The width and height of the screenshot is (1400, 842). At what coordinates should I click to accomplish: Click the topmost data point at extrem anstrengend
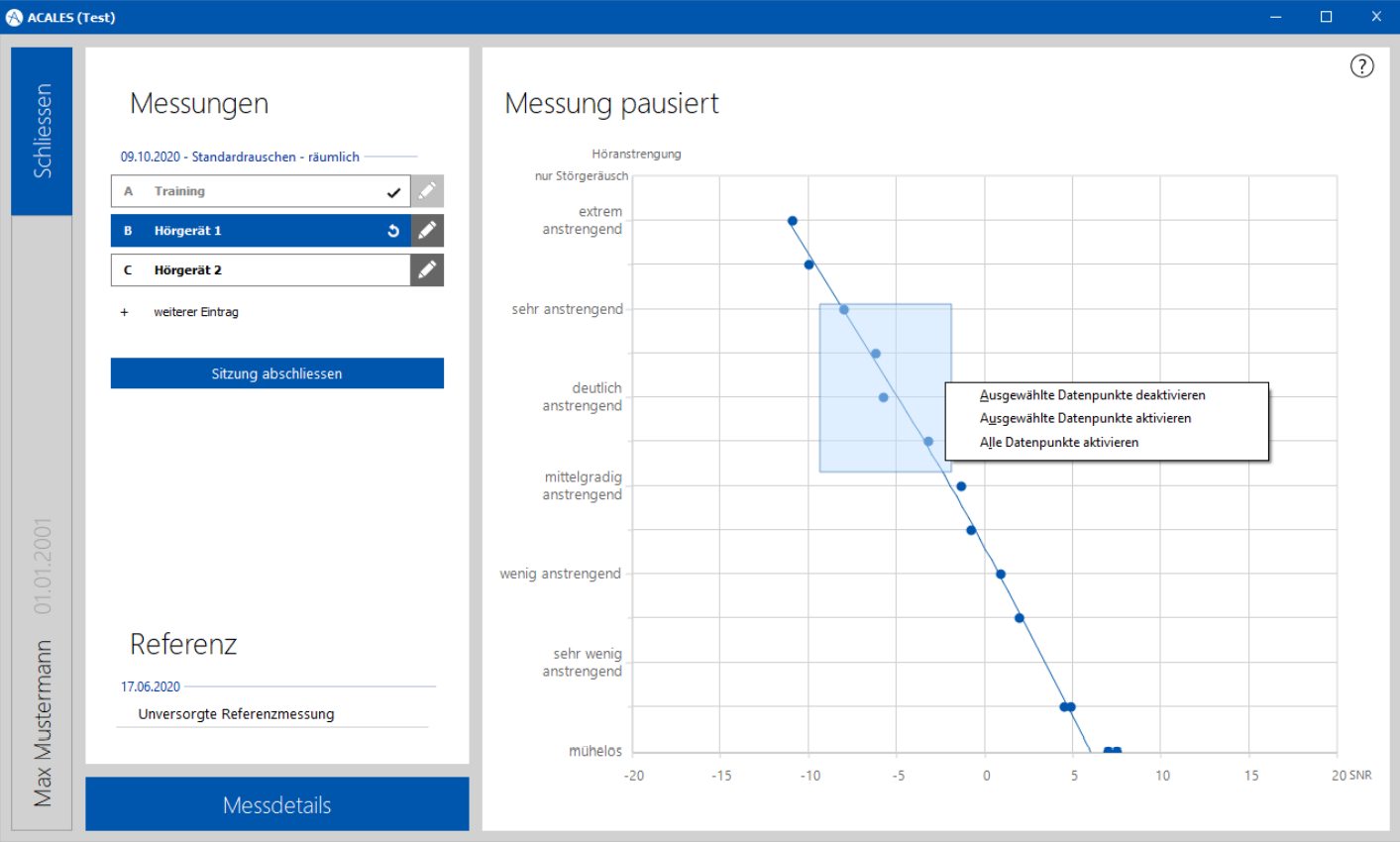point(793,221)
